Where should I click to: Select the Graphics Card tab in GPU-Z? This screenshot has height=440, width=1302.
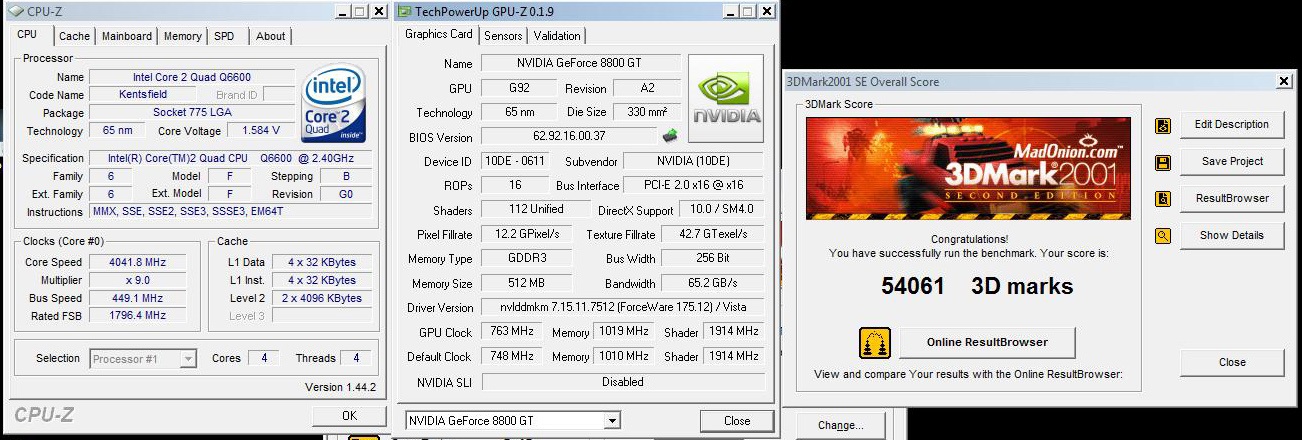(x=438, y=34)
